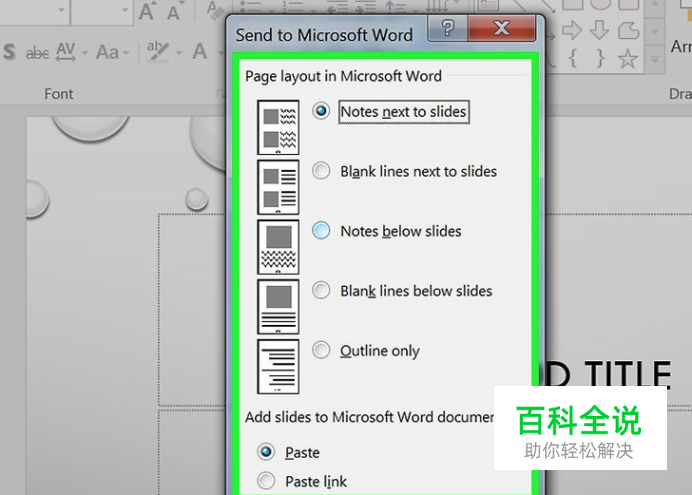Insert the right brace shape

600,58
